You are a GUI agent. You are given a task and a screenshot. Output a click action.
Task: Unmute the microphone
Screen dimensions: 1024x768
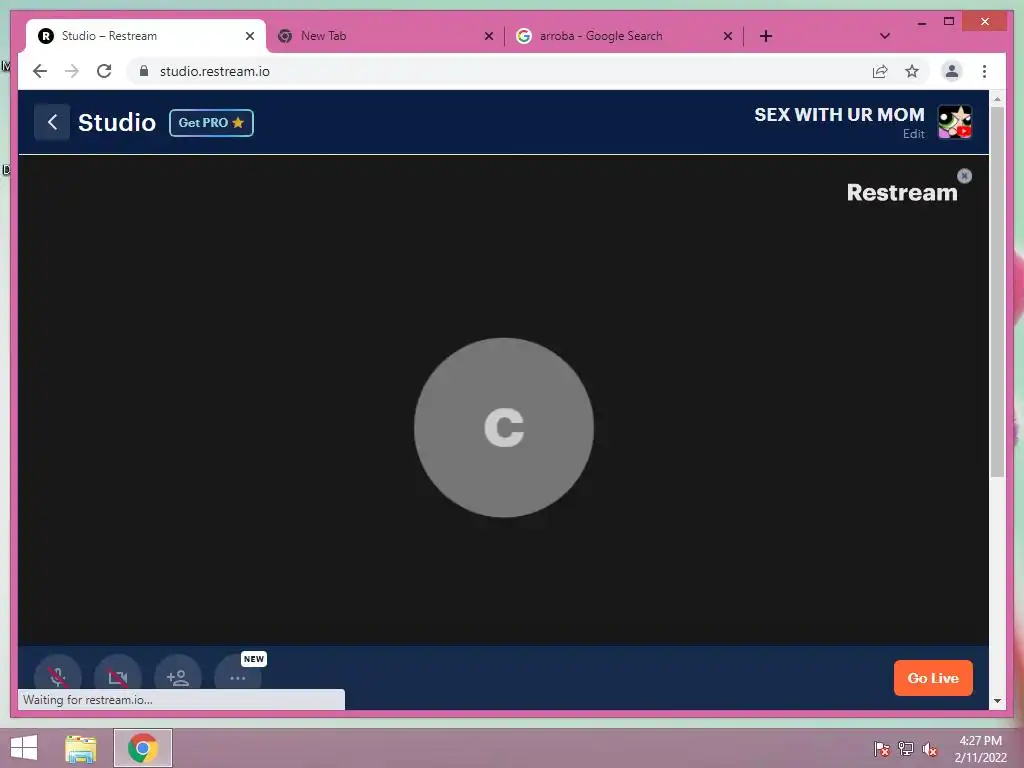pyautogui.click(x=58, y=677)
